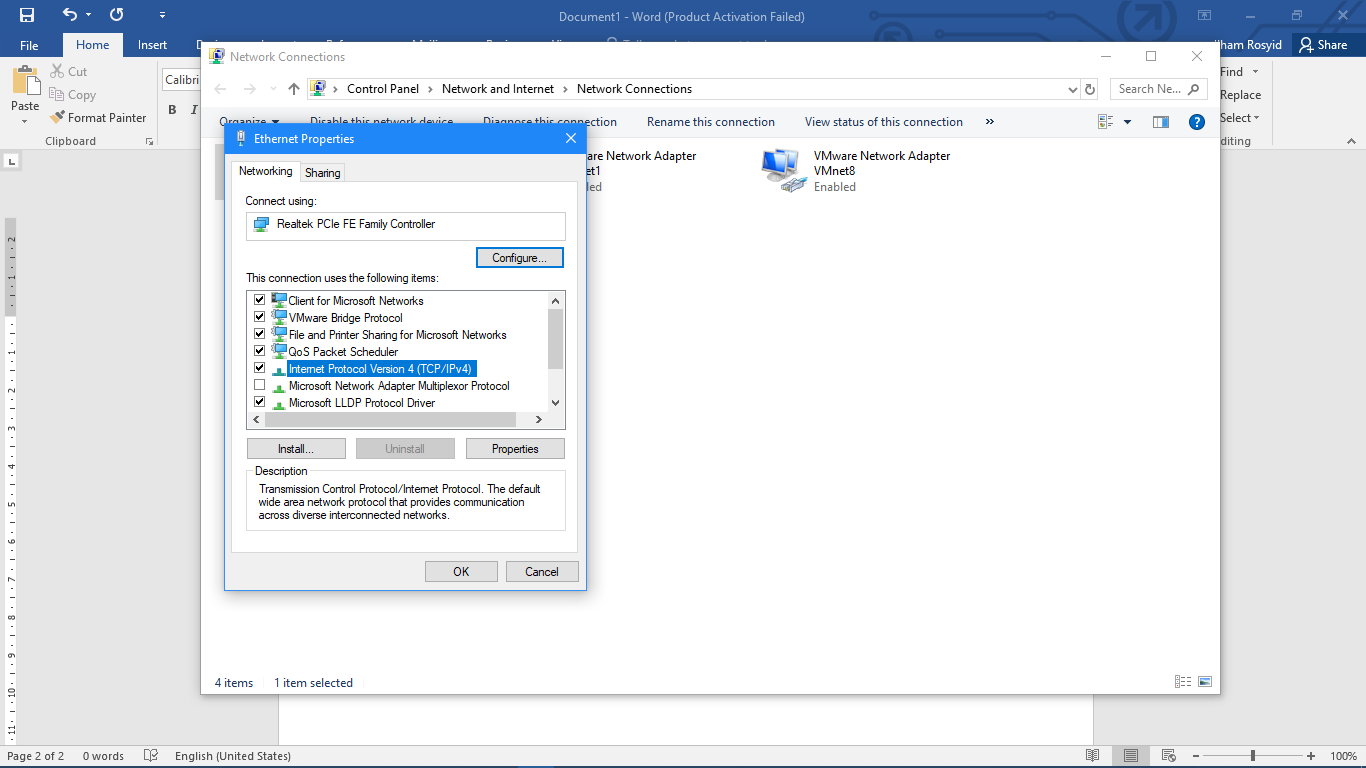Select the Internet Protocol Version 4 item
Viewport: 1366px width, 768px height.
tap(380, 369)
